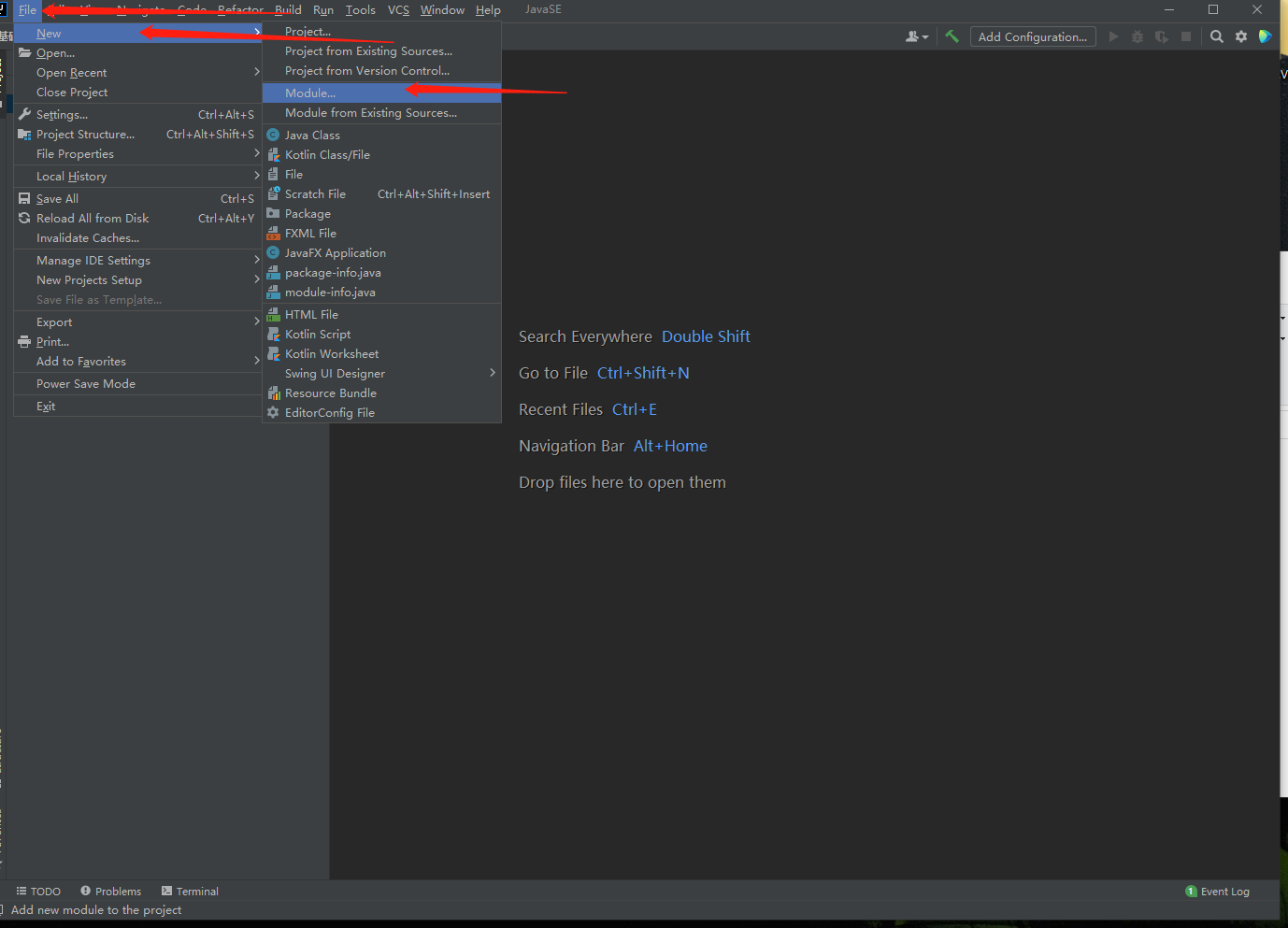
Task: Click the Run with Coverage toolbar icon
Action: [x=1162, y=36]
